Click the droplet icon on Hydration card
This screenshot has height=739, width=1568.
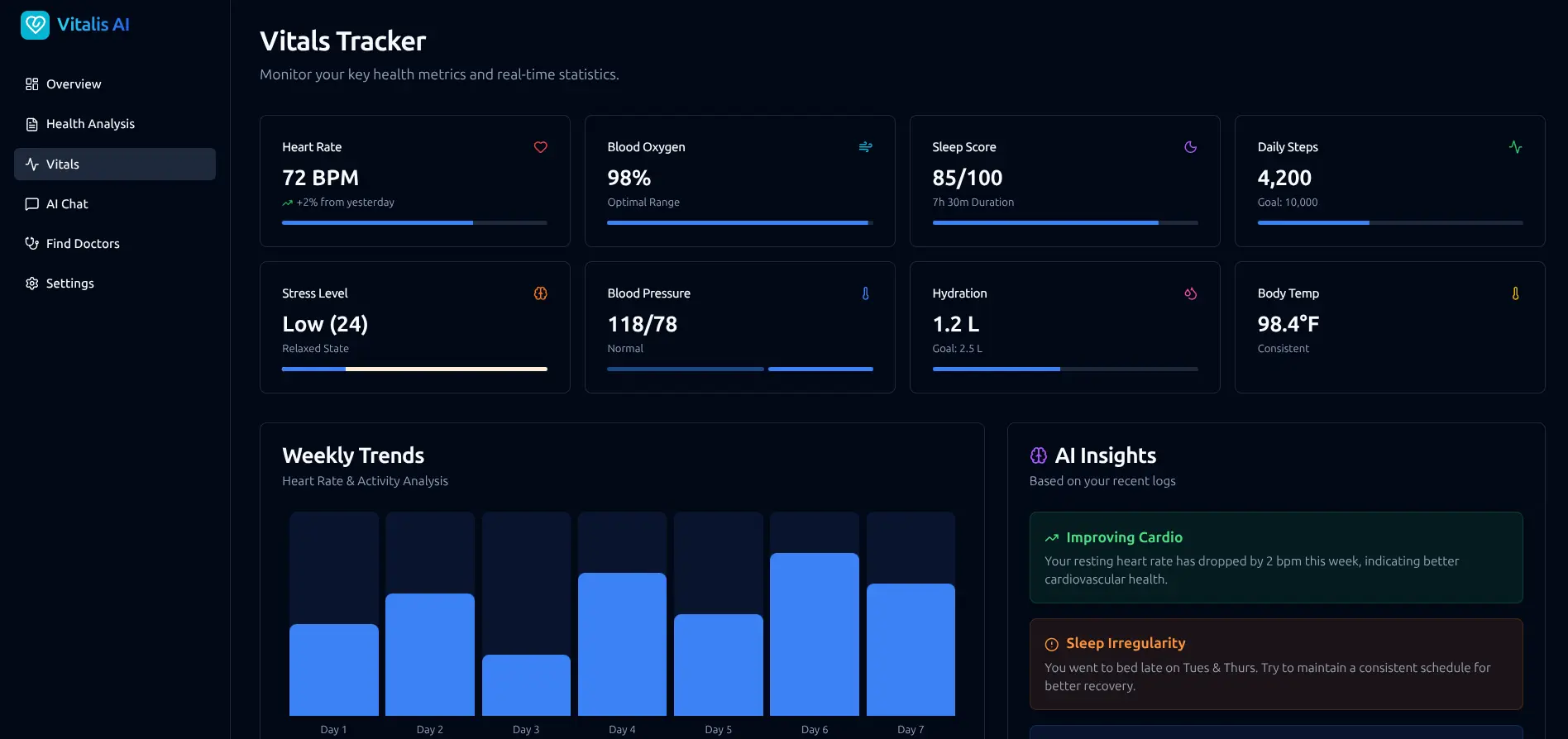(x=1190, y=293)
